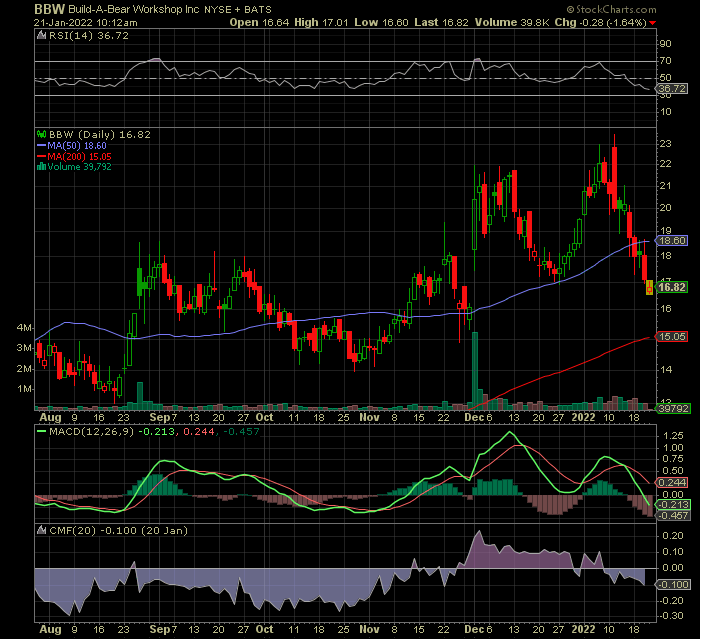Viewport: 714px width, 639px height.
Task: Click the 90 RSI axis label
Action: (665, 44)
